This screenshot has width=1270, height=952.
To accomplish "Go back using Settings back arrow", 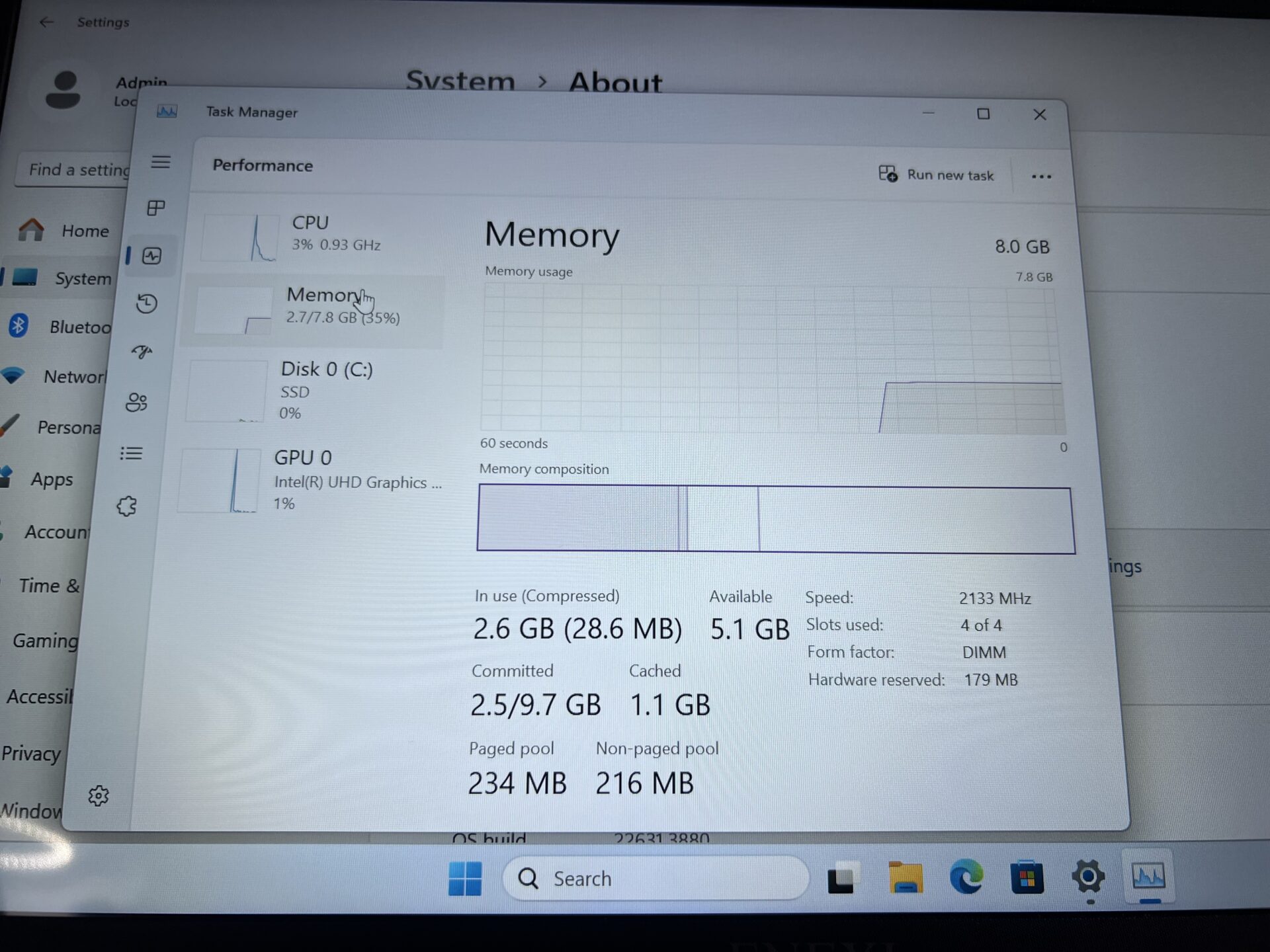I will pos(46,22).
